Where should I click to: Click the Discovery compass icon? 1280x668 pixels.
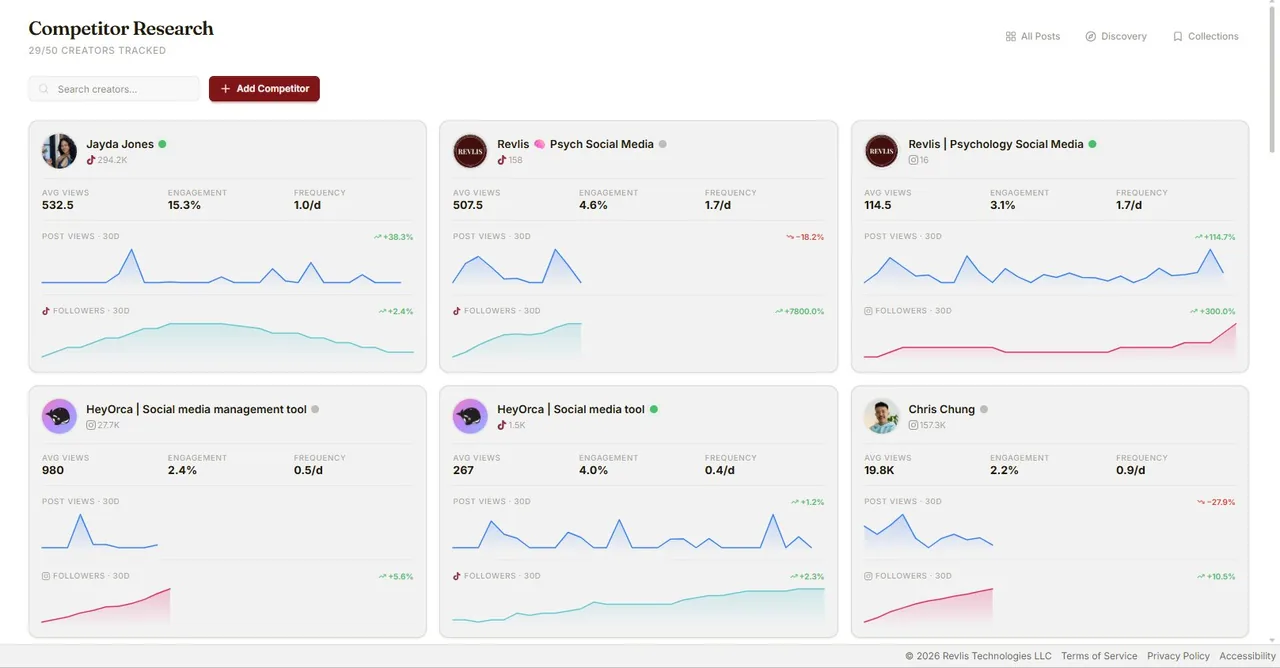1090,36
